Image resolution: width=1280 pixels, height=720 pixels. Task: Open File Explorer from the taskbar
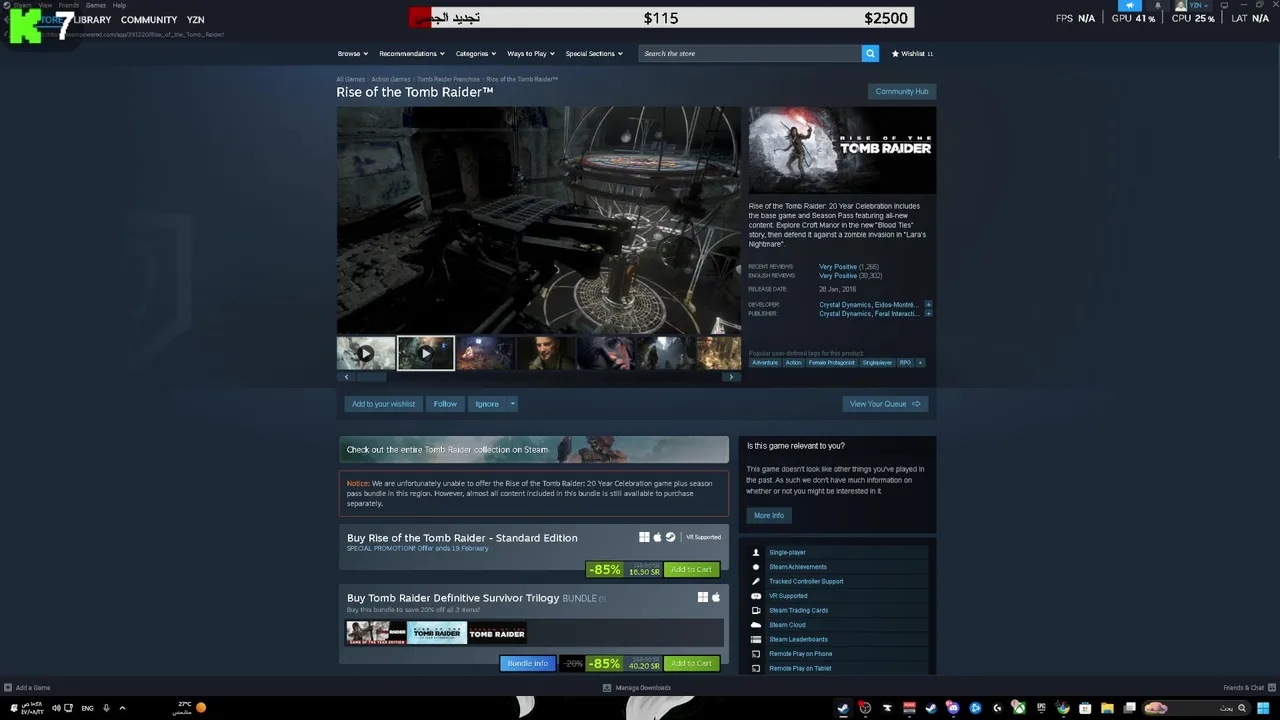click(x=1107, y=708)
